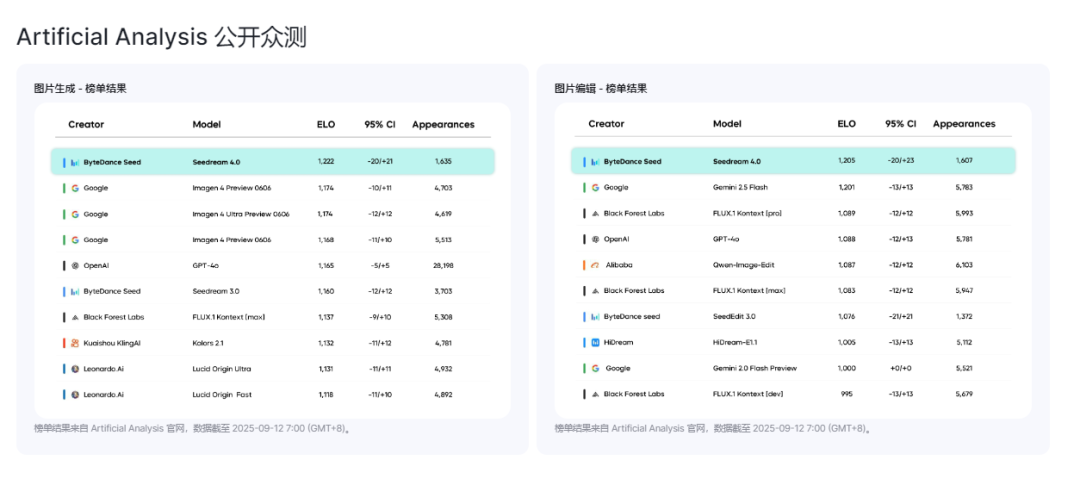1080x485 pixels.
Task: Click the ELO value 1,205
Action: pyautogui.click(x=847, y=161)
